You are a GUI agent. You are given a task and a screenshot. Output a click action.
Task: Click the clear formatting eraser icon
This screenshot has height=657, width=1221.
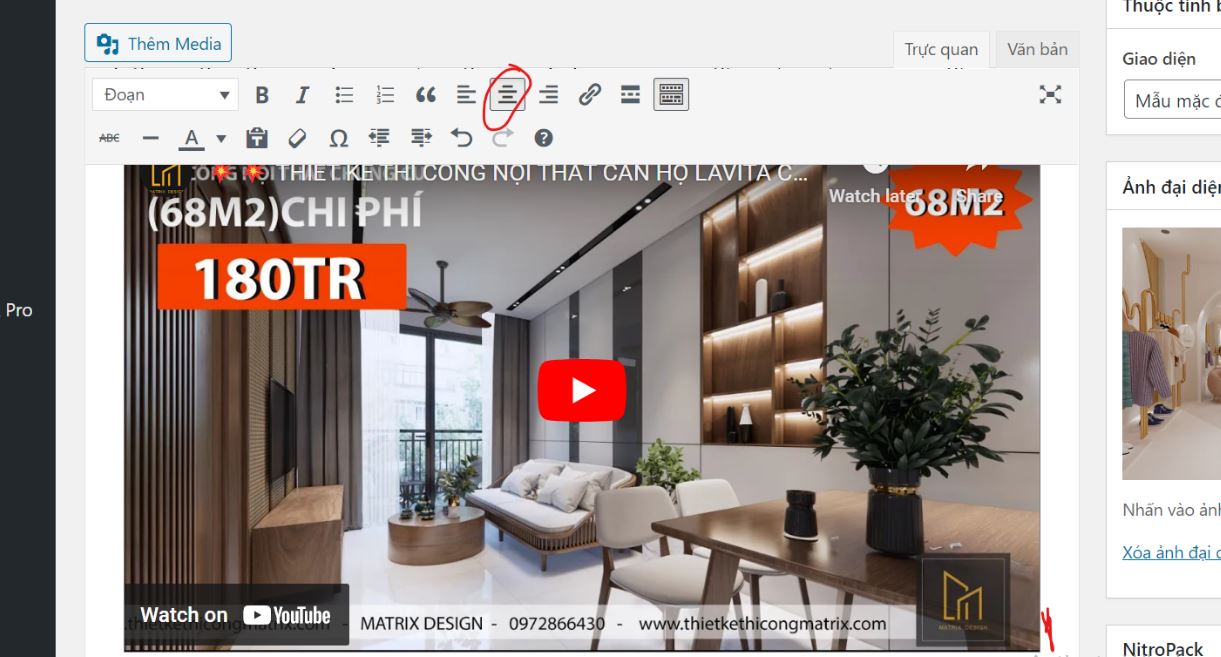point(297,138)
